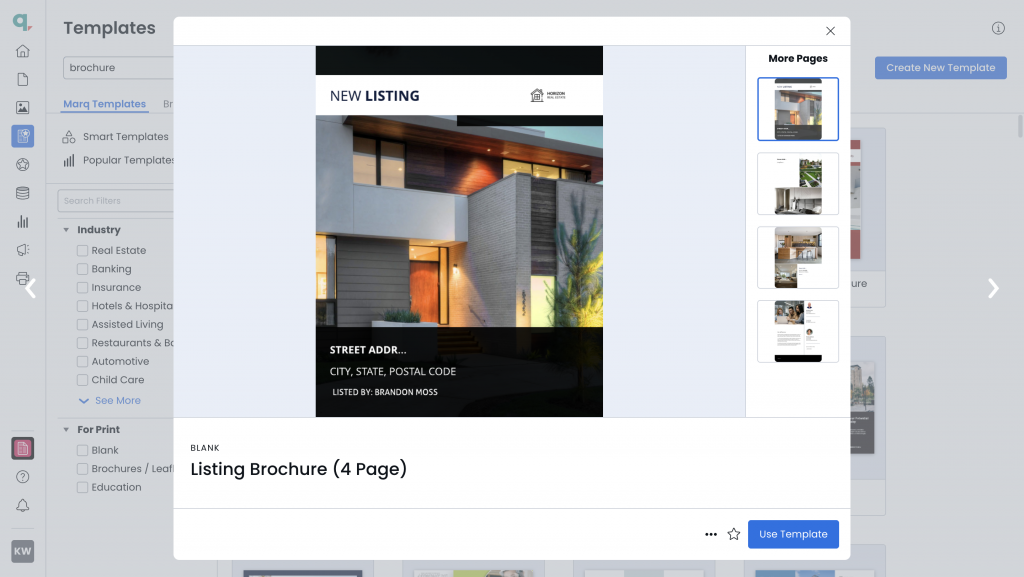The width and height of the screenshot is (1024, 577).
Task: Select the Print icon in the sidebar
Action: pyautogui.click(x=22, y=277)
